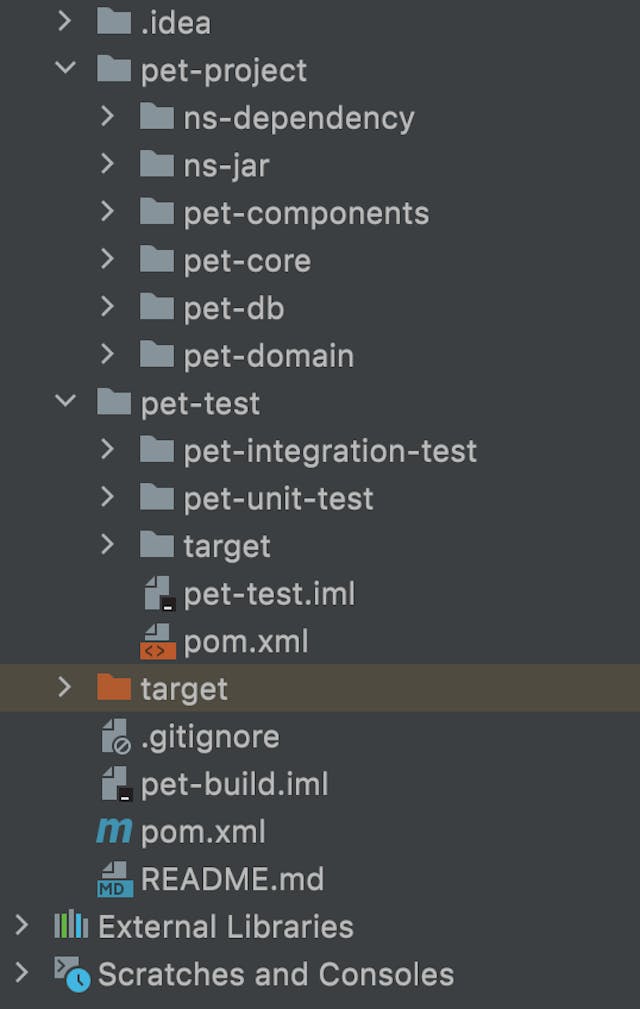Screen dimensions: 640x1009
Task: Expand External Libraries node
Action: click(22, 926)
